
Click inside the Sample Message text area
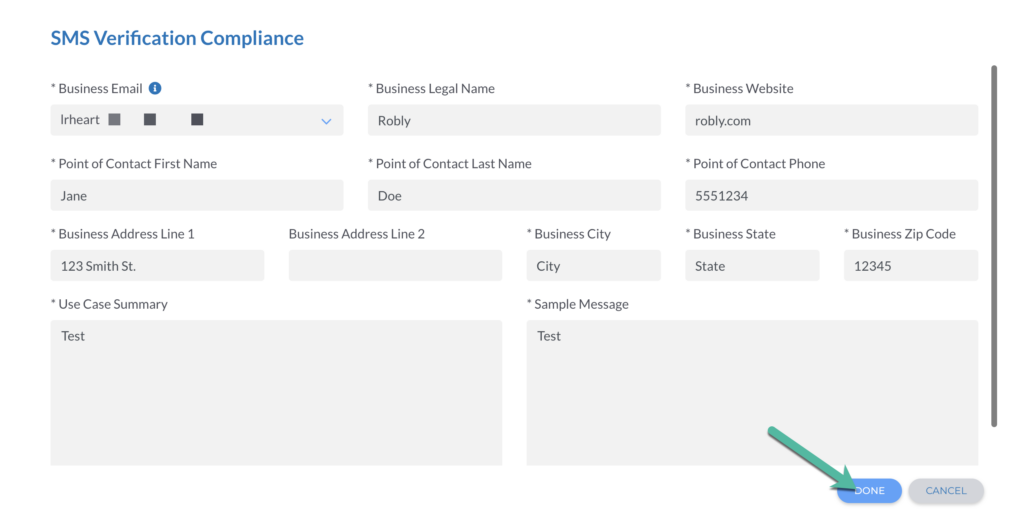pos(752,392)
